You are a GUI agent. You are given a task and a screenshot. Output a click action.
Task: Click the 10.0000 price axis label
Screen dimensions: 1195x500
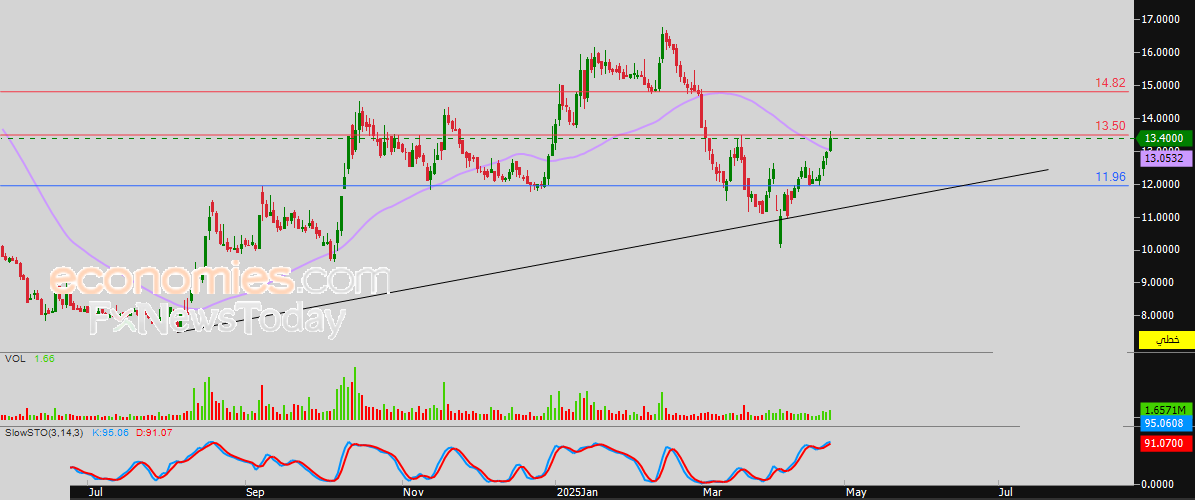pos(1162,249)
